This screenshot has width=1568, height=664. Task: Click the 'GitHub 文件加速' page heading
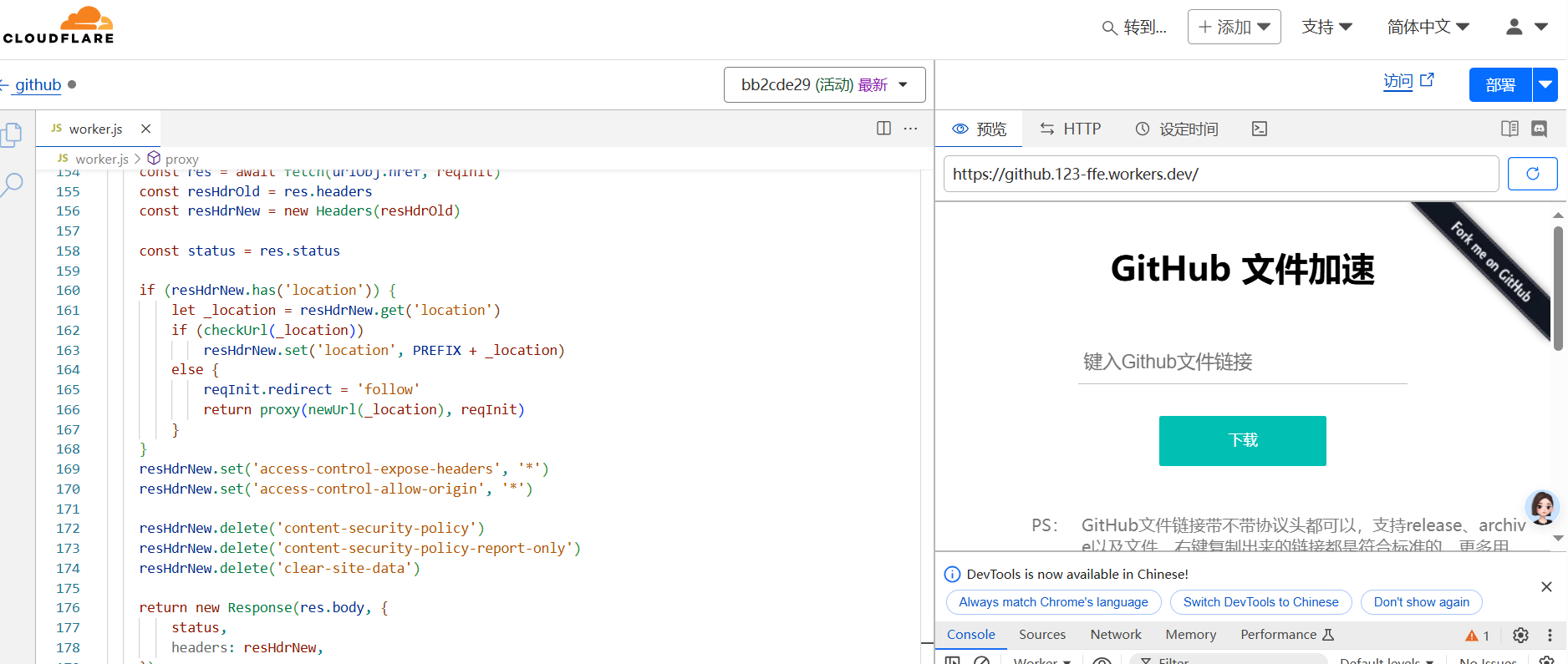(x=1242, y=269)
